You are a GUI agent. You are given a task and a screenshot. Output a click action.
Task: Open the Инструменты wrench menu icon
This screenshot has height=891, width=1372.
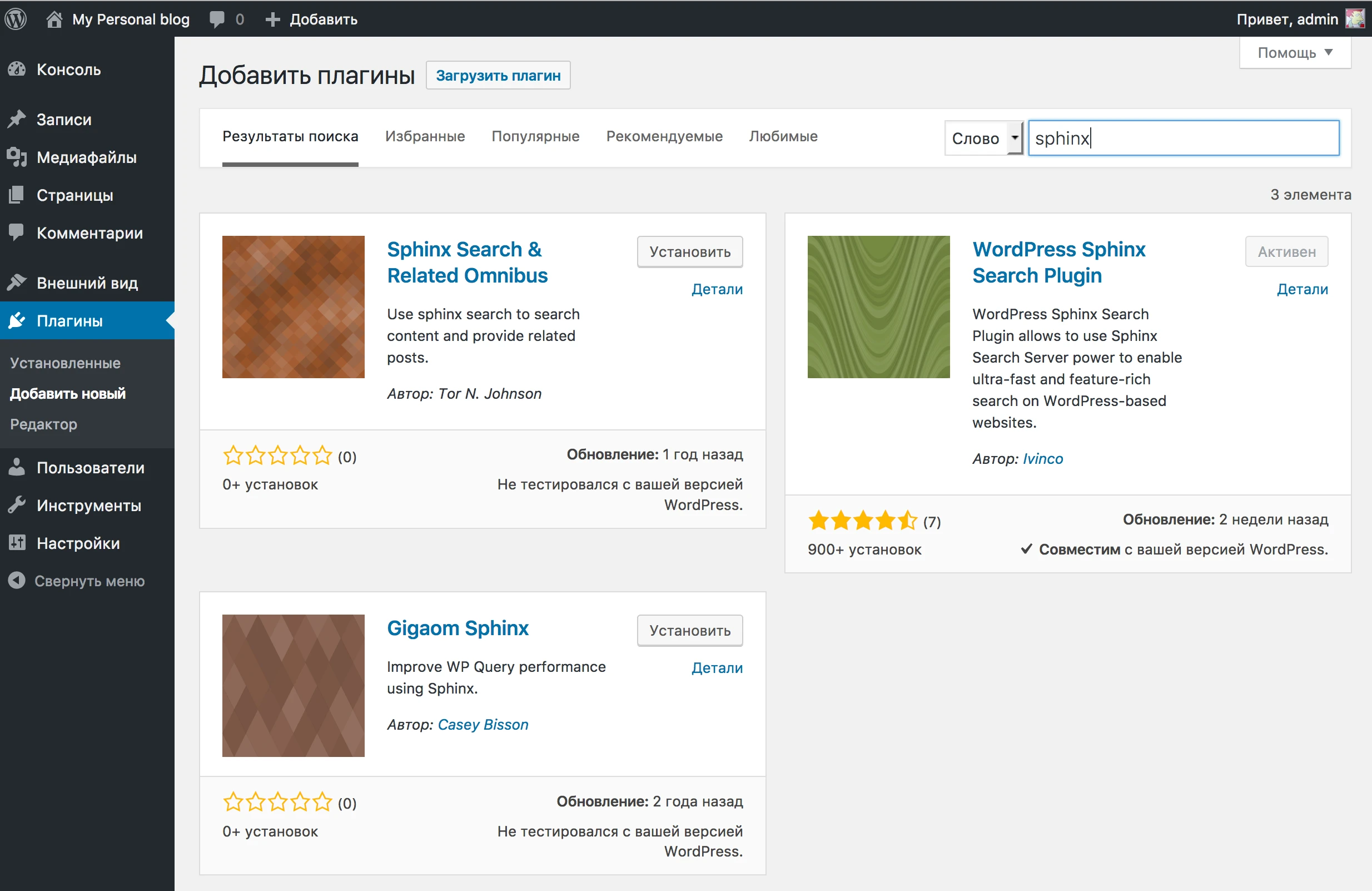click(17, 505)
